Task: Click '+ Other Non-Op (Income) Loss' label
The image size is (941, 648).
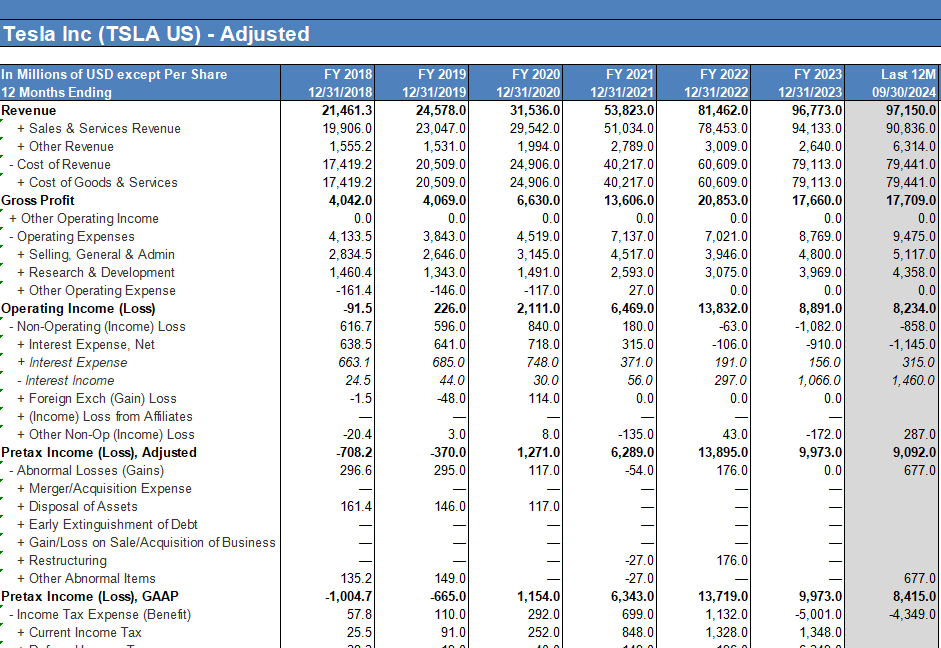Action: click(106, 434)
